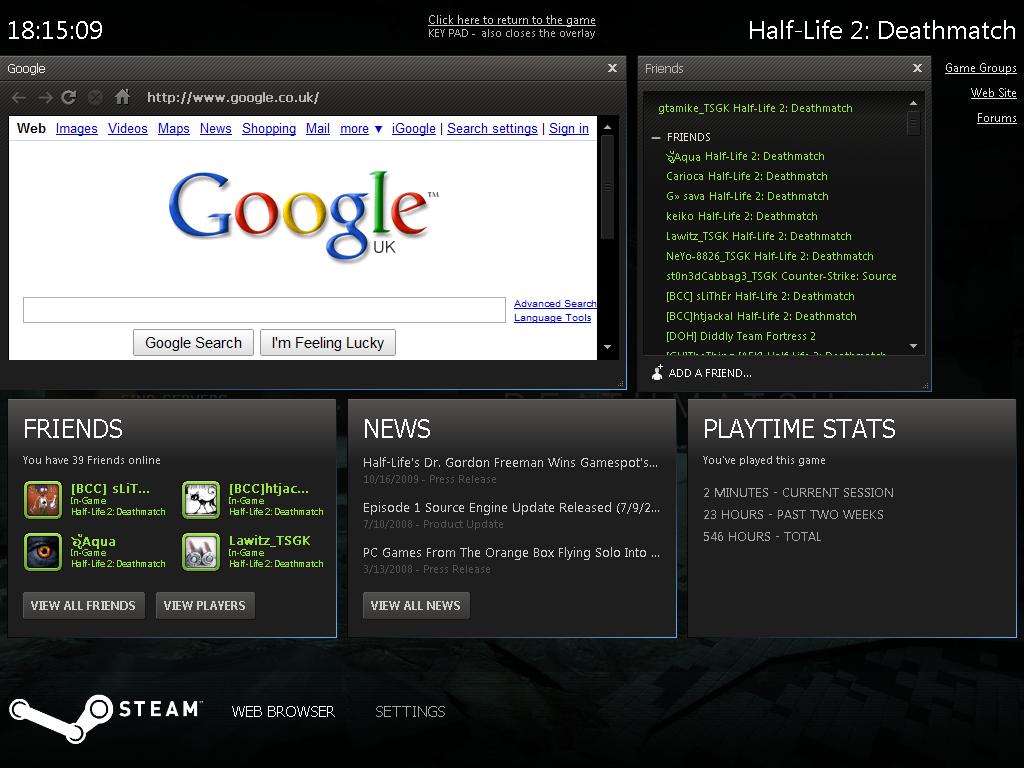The image size is (1024, 768).
Task: Collapse the FRIENDS group in friends list
Action: tap(656, 137)
